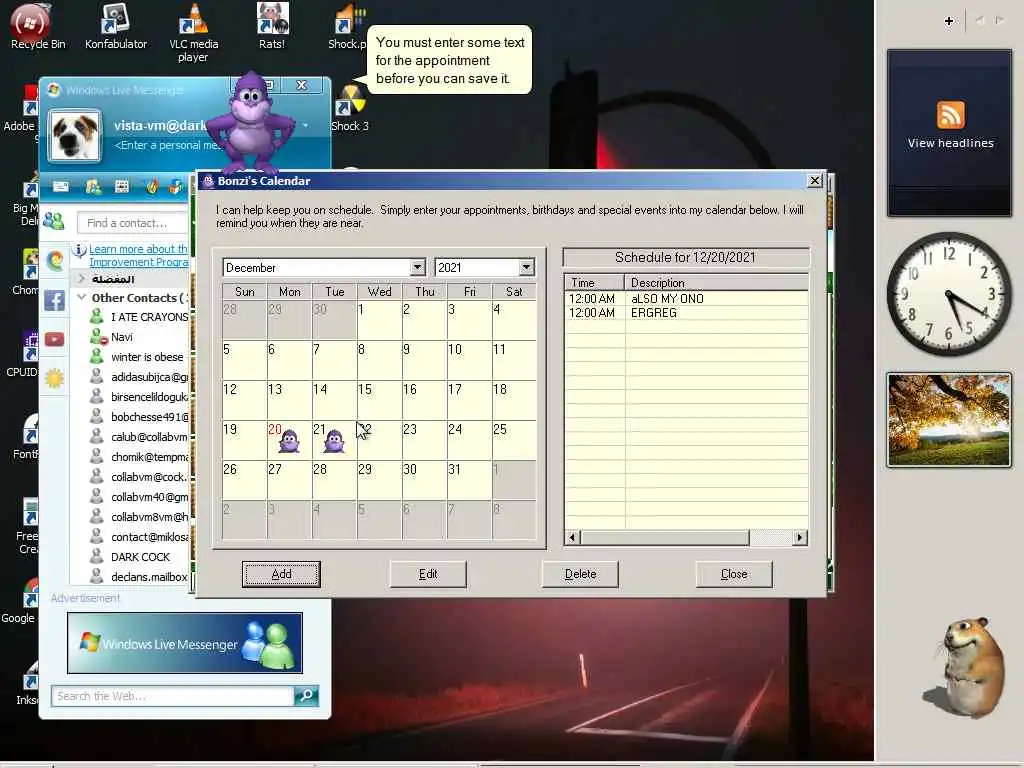Image resolution: width=1024 pixels, height=768 pixels.
Task: Click the schedule scrollbar left arrow
Action: [x=573, y=537]
